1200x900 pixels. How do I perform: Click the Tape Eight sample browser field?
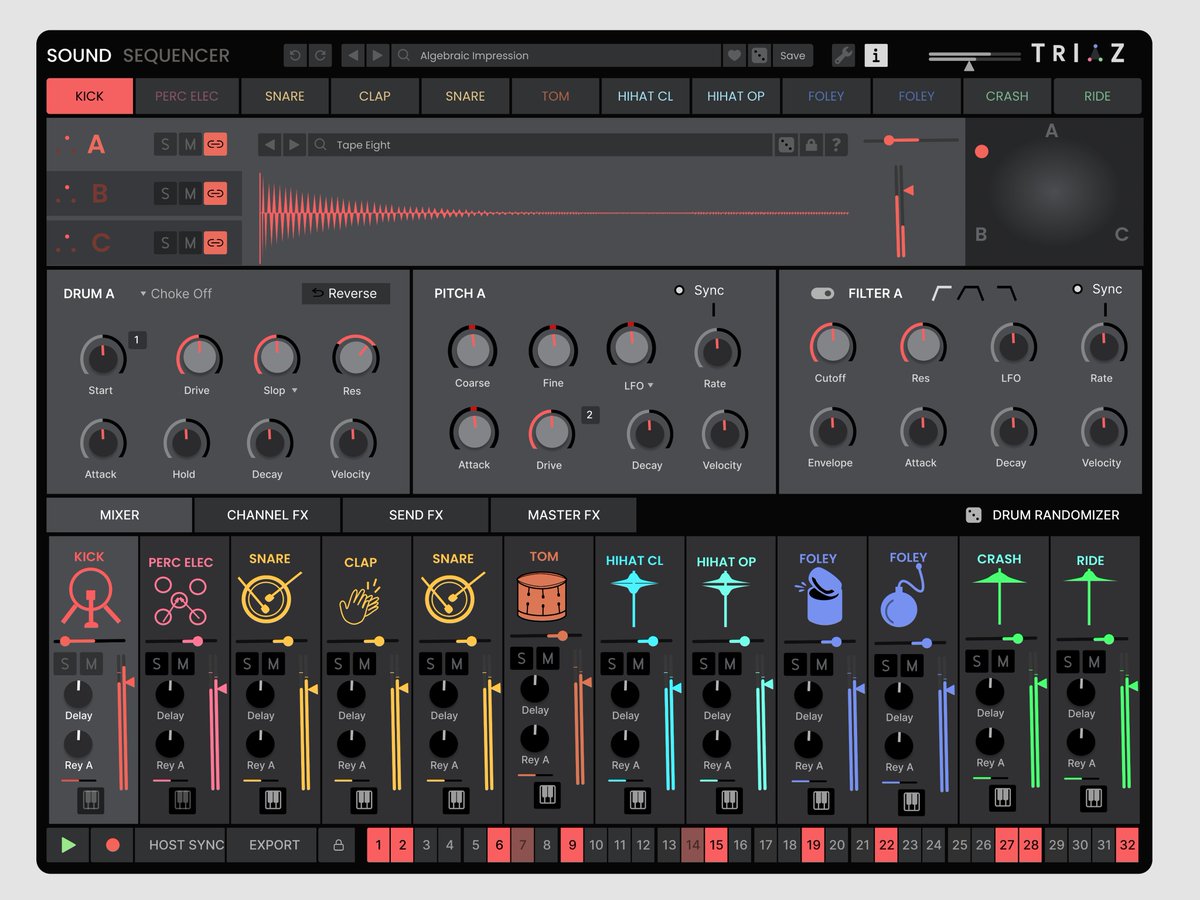[x=540, y=145]
